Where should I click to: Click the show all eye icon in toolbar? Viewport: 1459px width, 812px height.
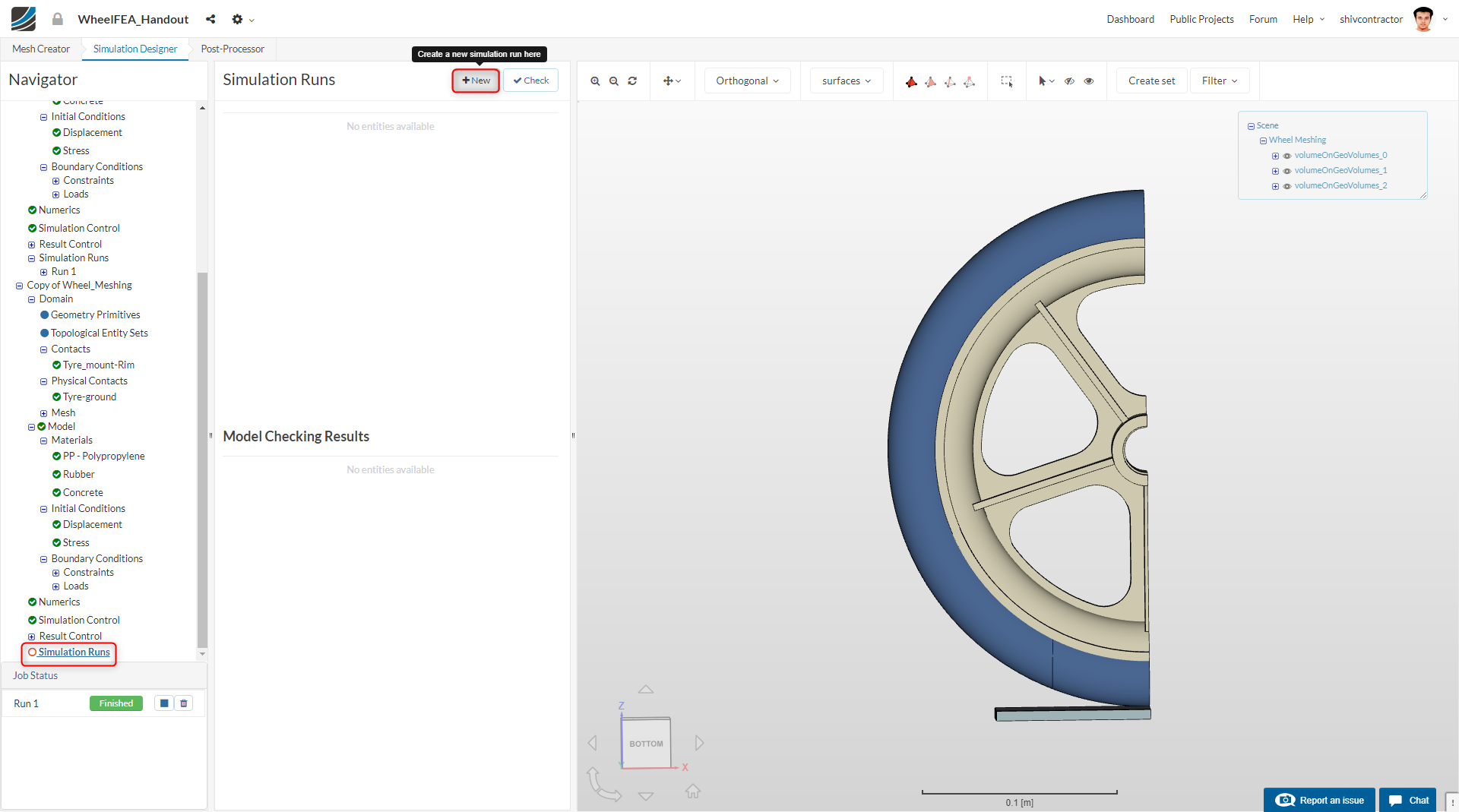pyautogui.click(x=1089, y=81)
